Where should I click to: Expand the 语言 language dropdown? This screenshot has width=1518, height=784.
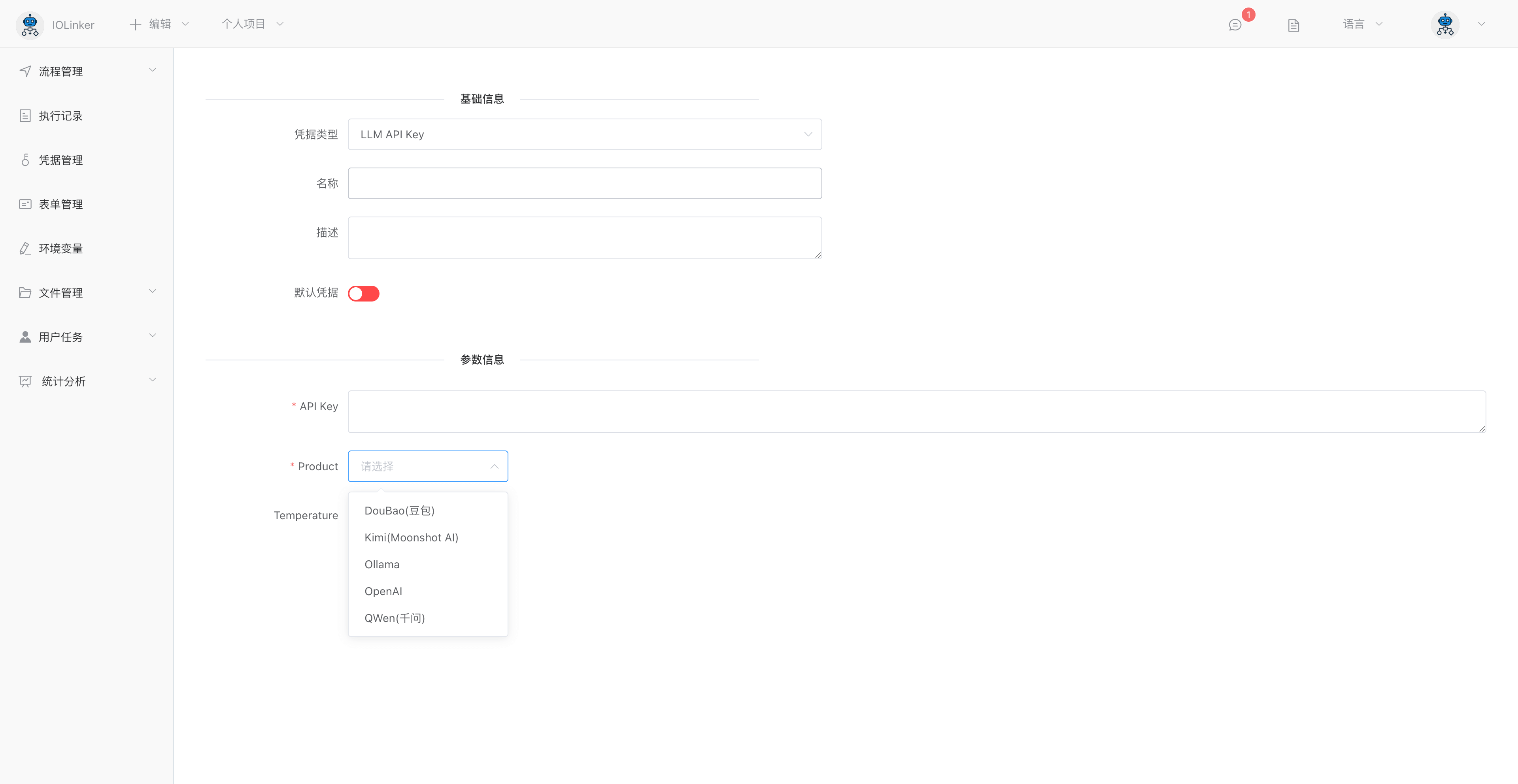click(1362, 24)
